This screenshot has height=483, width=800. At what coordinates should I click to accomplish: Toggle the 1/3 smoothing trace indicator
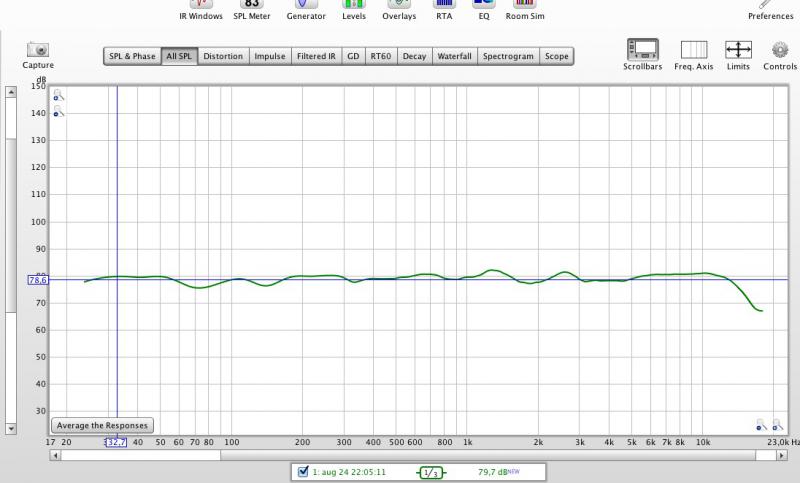pos(431,472)
